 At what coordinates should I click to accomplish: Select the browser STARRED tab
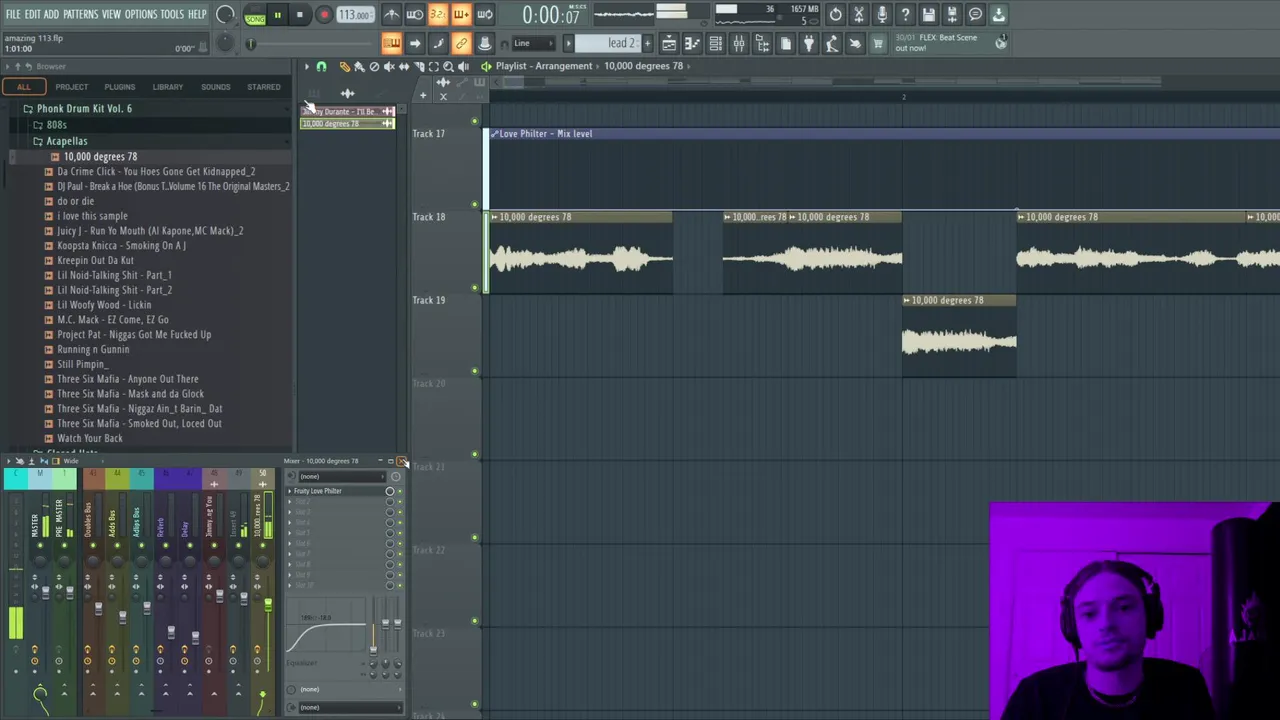click(x=264, y=87)
